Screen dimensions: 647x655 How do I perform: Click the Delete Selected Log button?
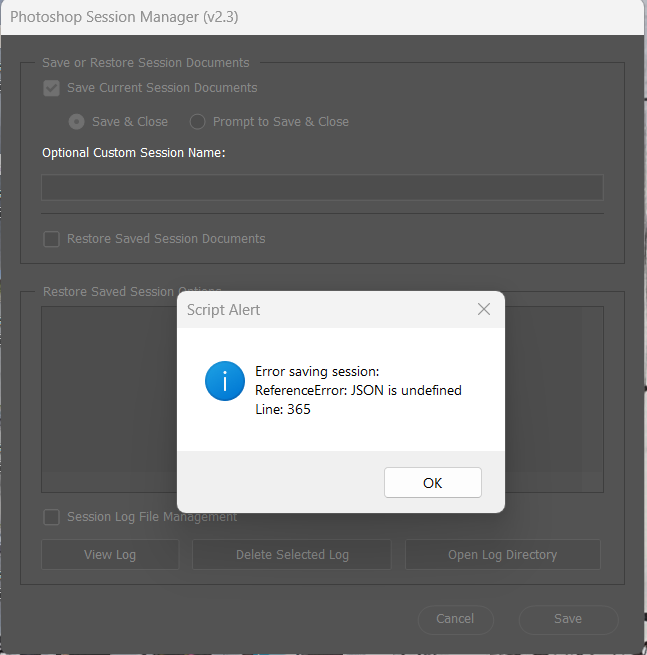(292, 554)
